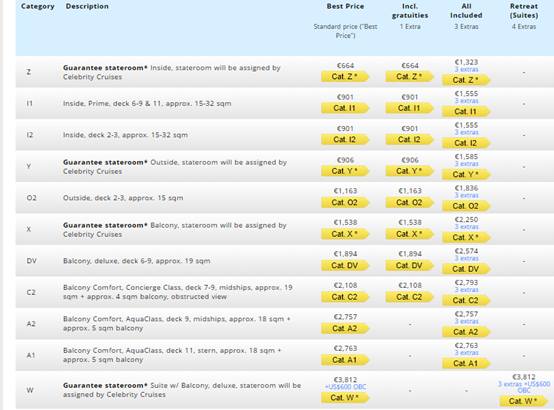Click the Retreat (Suites) column header

(524, 11)
